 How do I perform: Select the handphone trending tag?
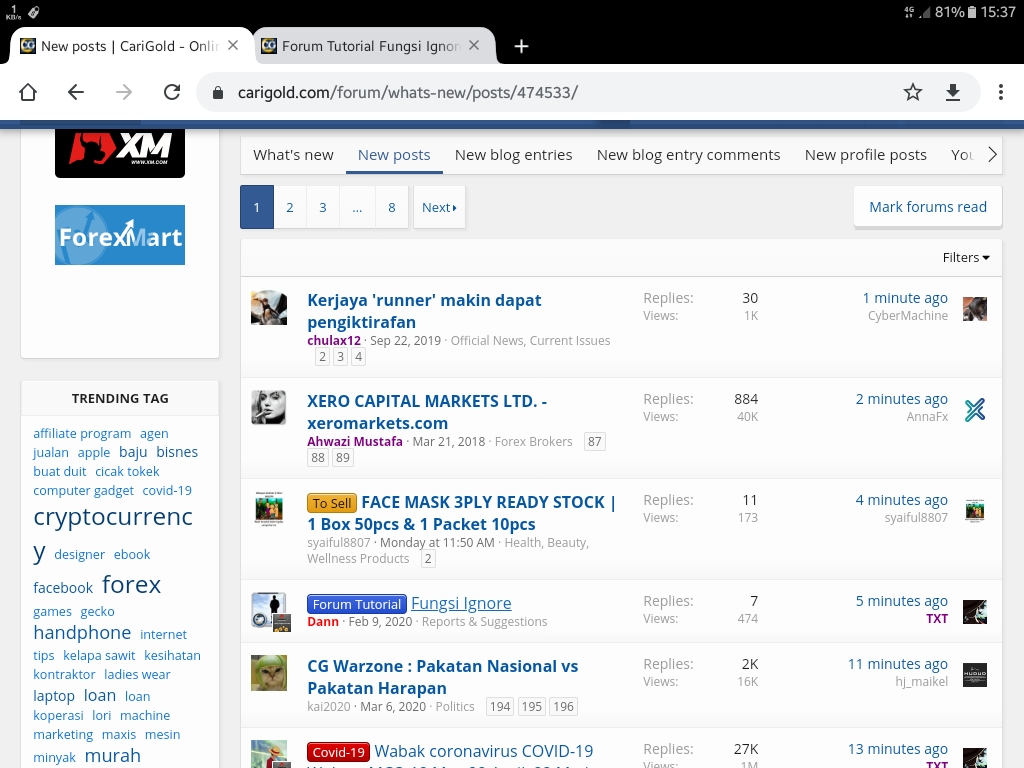click(82, 633)
